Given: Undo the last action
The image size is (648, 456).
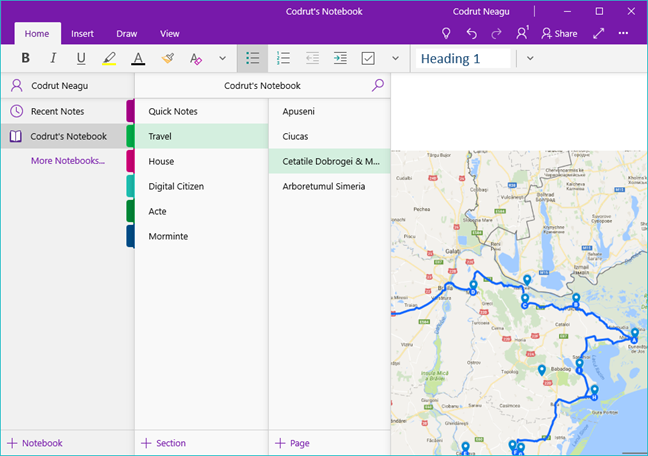Looking at the screenshot, I should point(472,33).
